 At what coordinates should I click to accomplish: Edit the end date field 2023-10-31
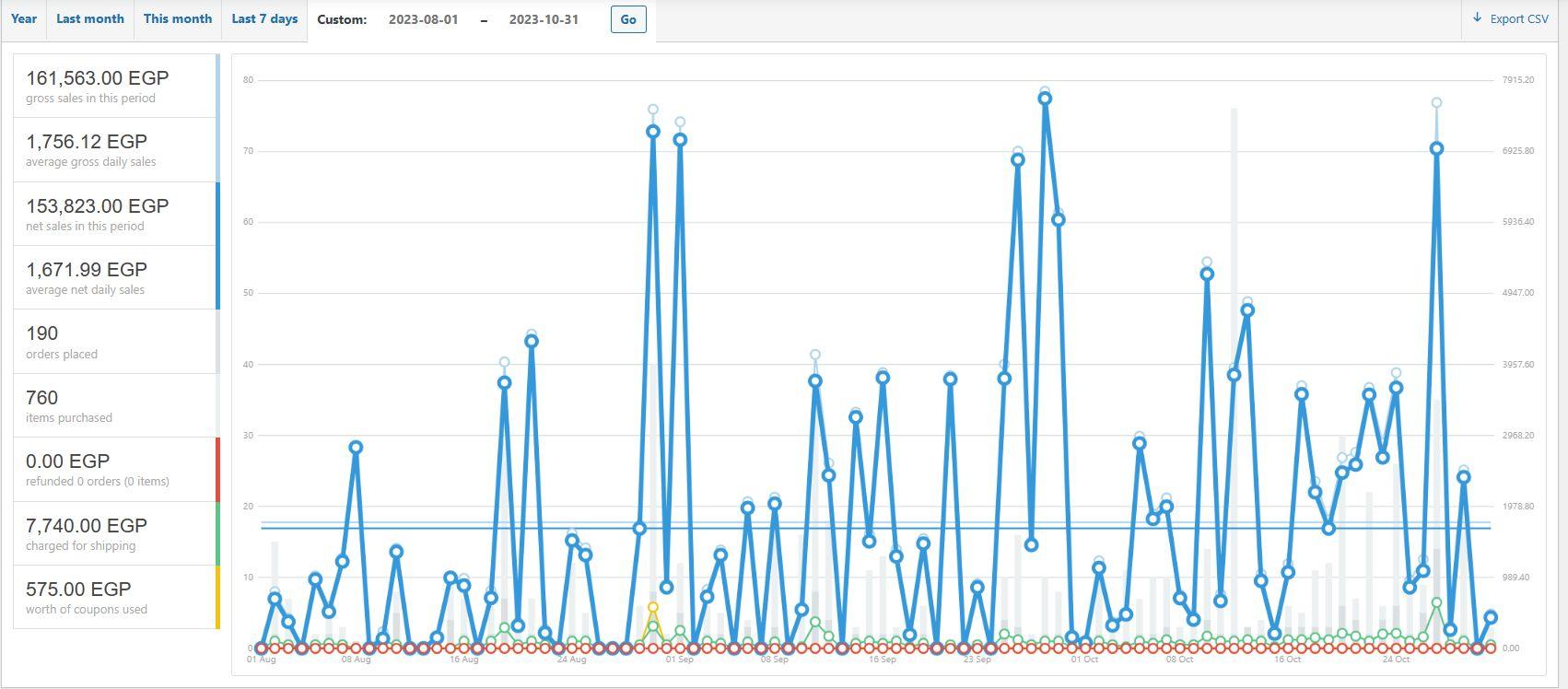[544, 19]
